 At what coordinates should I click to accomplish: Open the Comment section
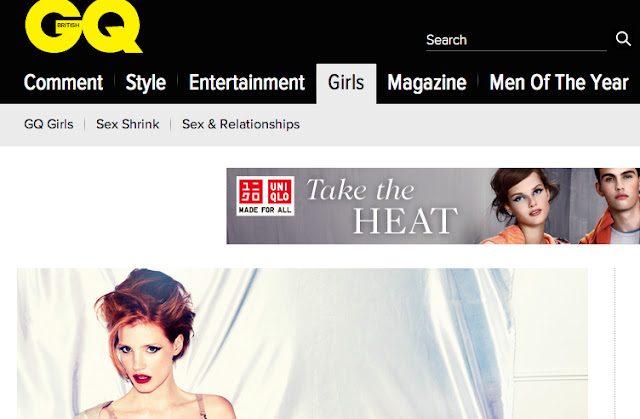click(63, 83)
